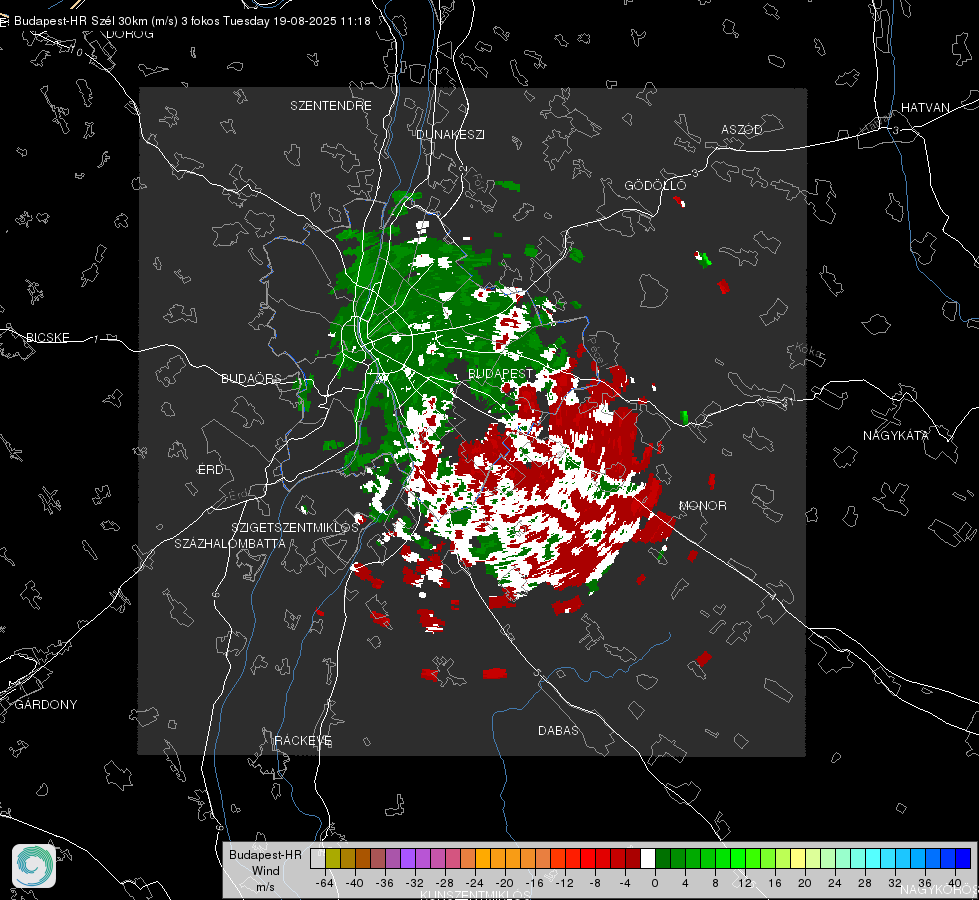
Task: Click the BICSKE town label
Action: click(x=47, y=337)
